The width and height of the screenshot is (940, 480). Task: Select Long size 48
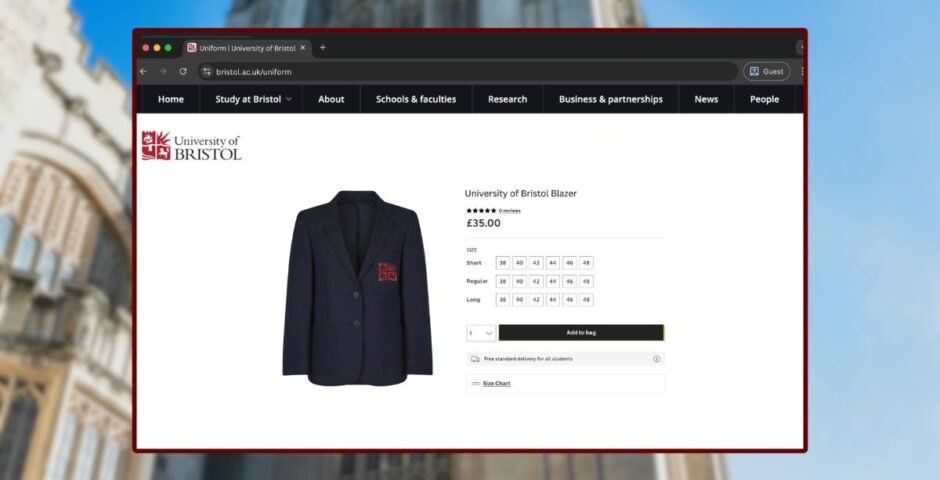tap(586, 300)
